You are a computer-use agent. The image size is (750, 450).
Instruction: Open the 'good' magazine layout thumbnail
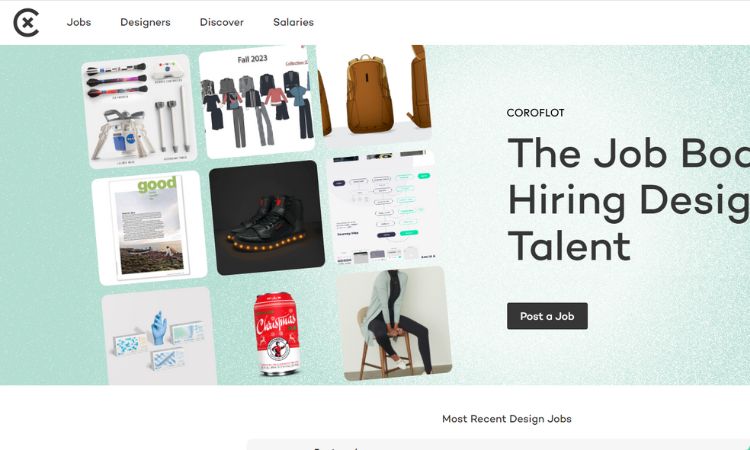pyautogui.click(x=149, y=228)
